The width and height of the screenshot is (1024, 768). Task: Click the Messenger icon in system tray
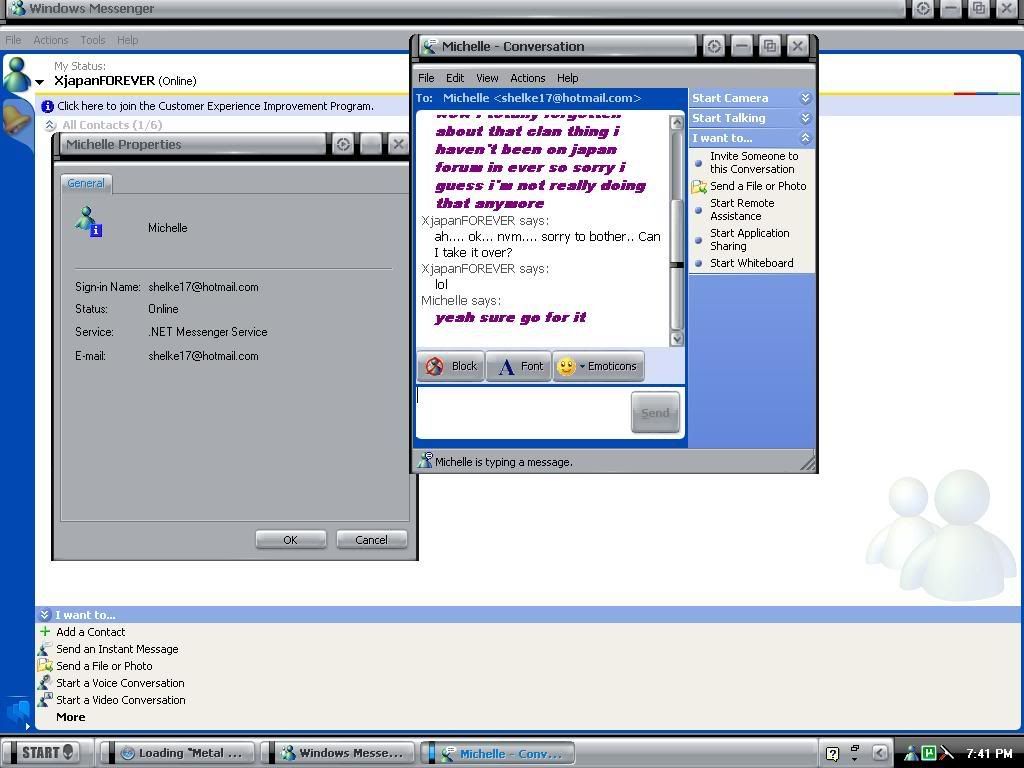910,754
